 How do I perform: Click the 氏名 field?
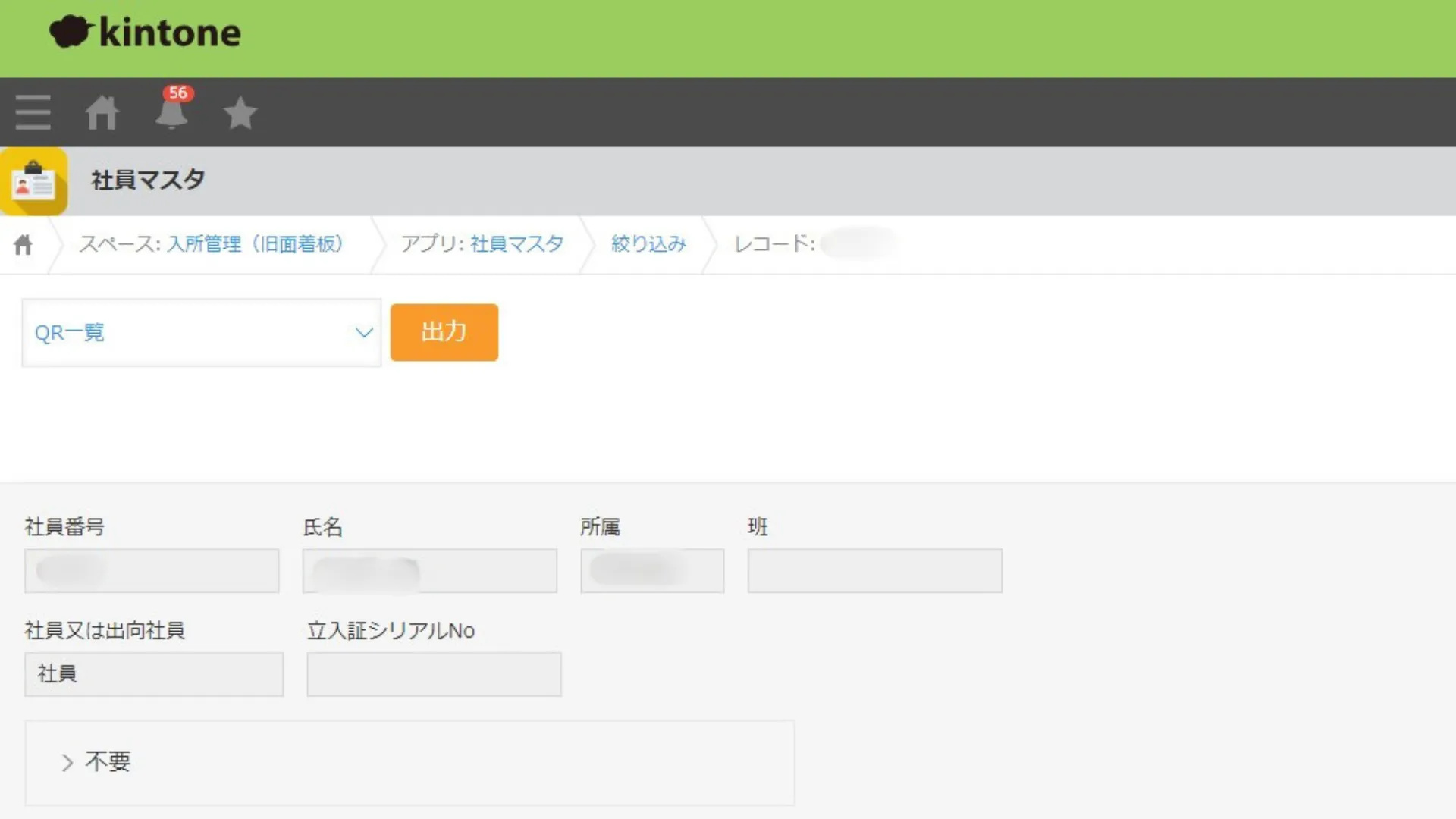point(429,571)
